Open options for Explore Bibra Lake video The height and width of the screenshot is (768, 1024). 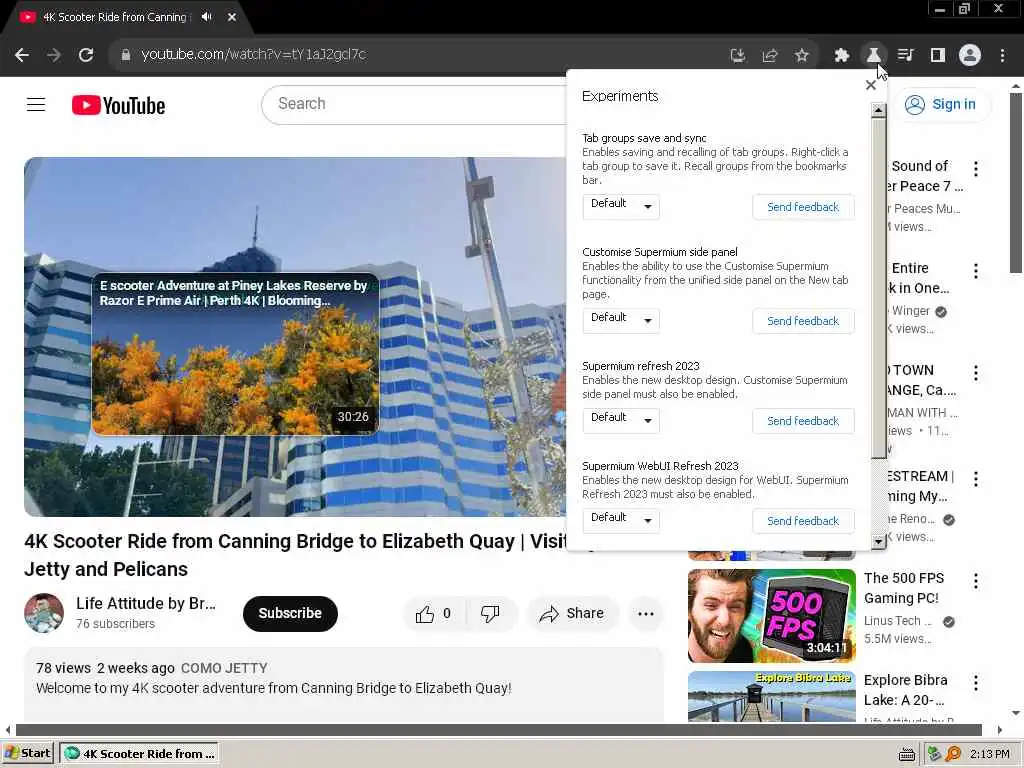[976, 682]
